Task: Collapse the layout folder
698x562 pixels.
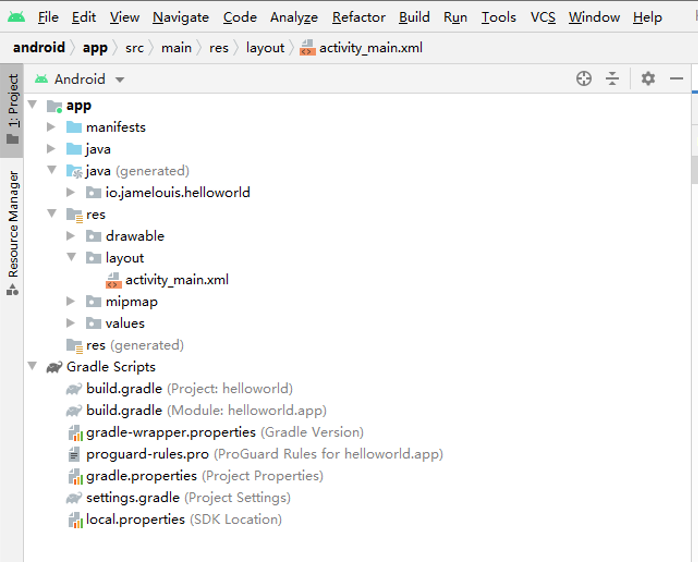Action: [71, 258]
